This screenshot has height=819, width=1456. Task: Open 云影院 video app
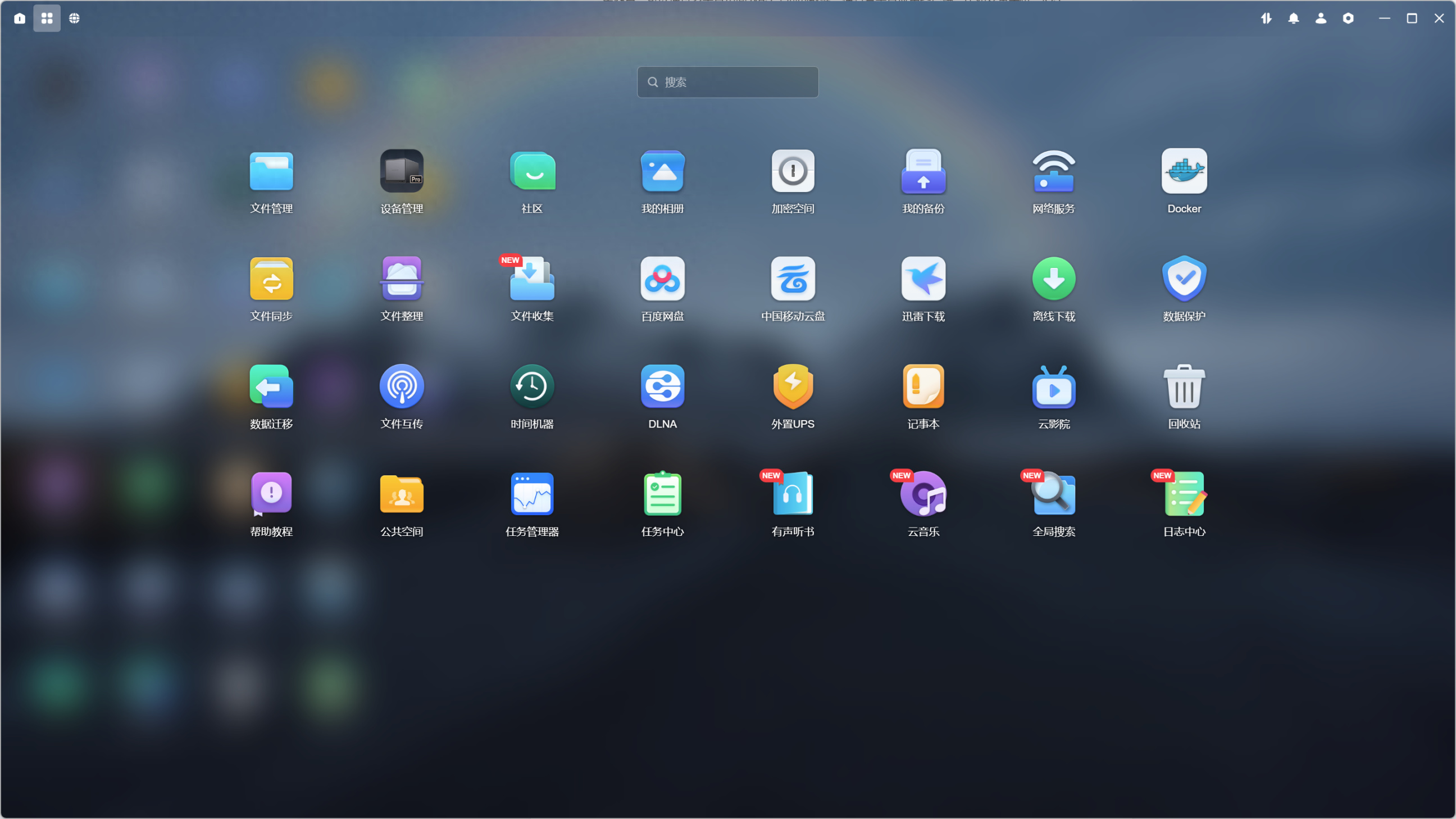click(1054, 386)
